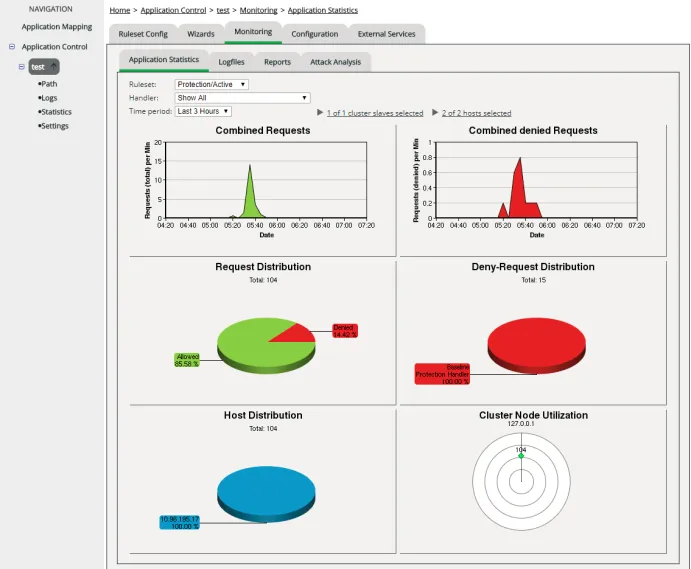Click the Cluster Node Utilization title
Viewport: 691px width, 569px height.
(533, 415)
